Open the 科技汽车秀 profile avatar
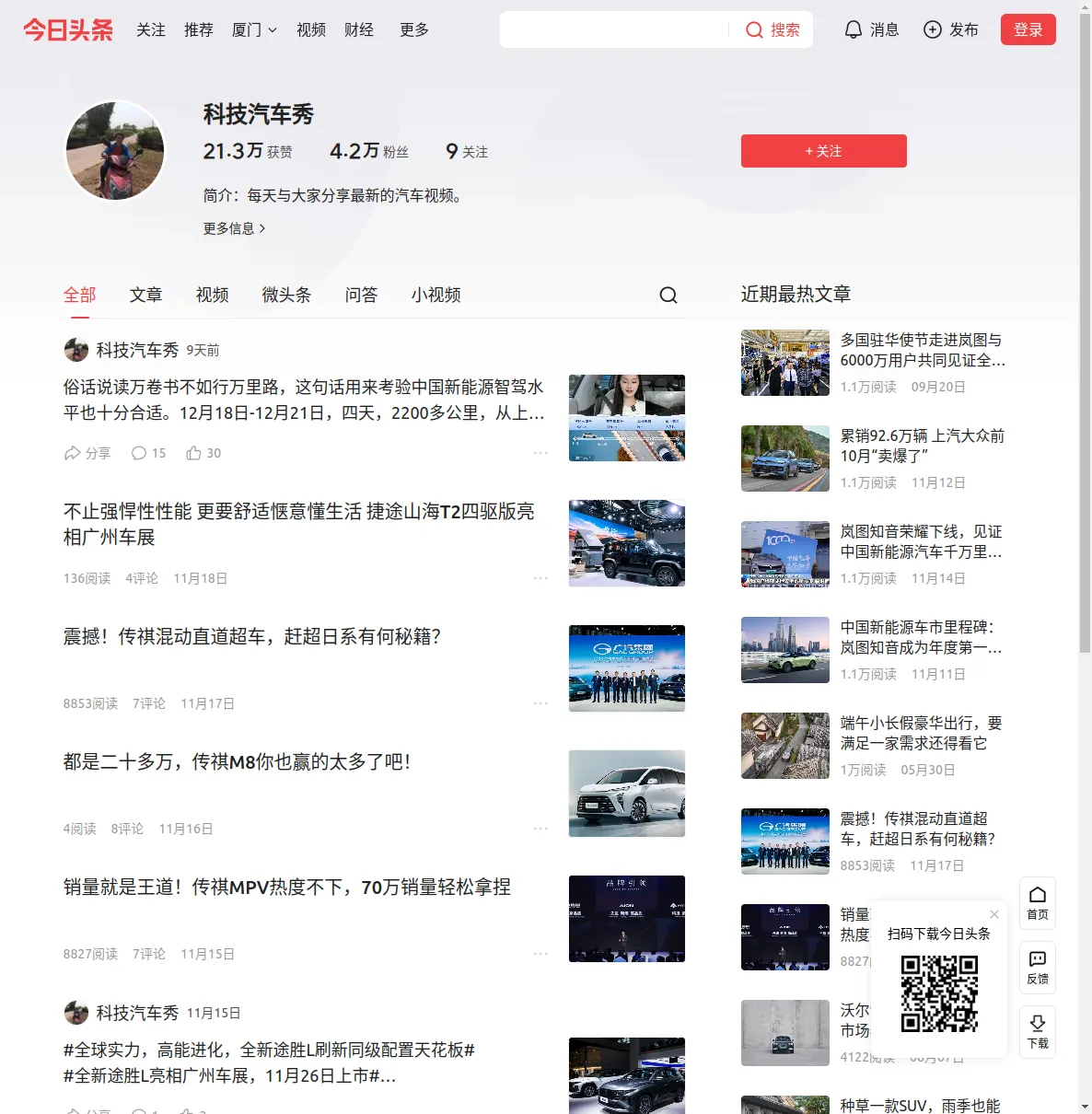Viewport: 1092px width, 1114px height. point(115,150)
